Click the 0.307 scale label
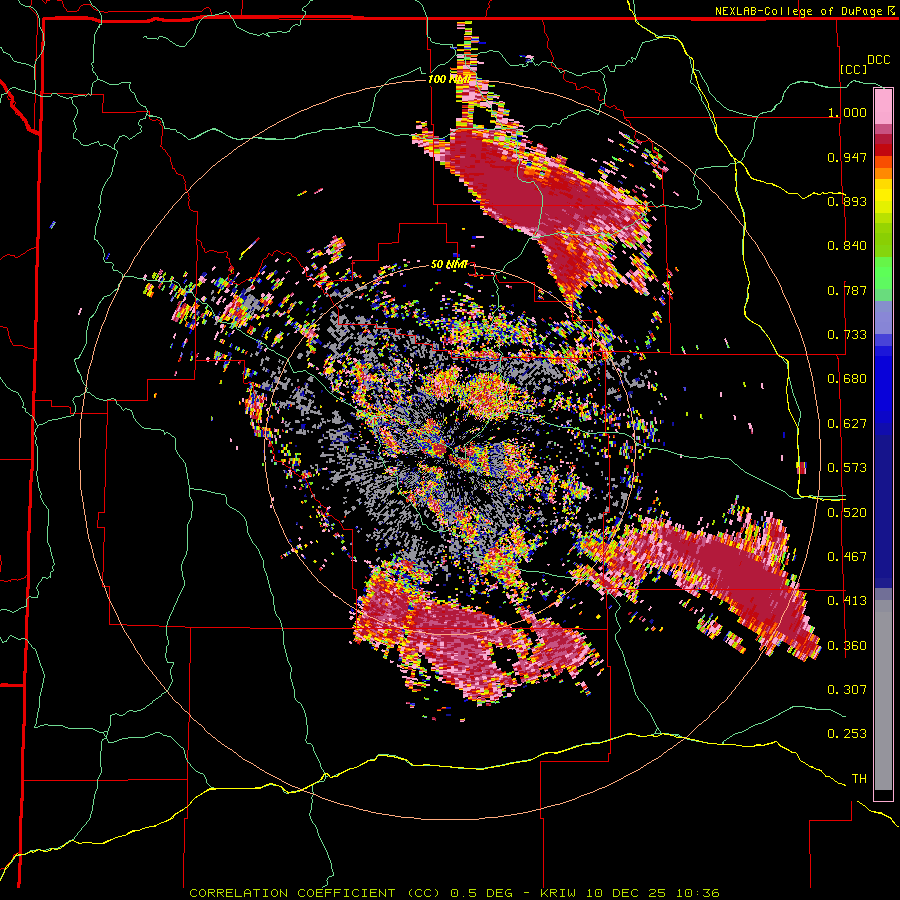900x900 pixels. pyautogui.click(x=847, y=690)
